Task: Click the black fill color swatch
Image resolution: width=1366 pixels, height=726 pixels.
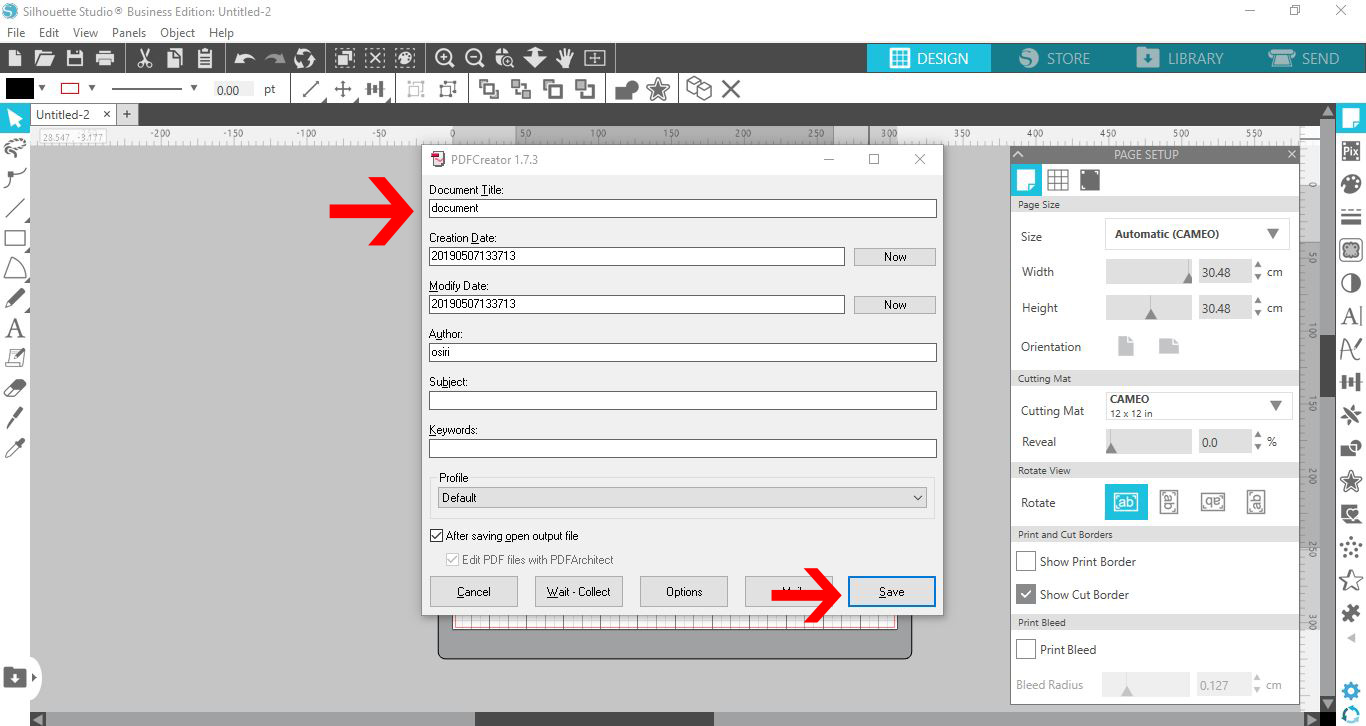Action: coord(20,88)
